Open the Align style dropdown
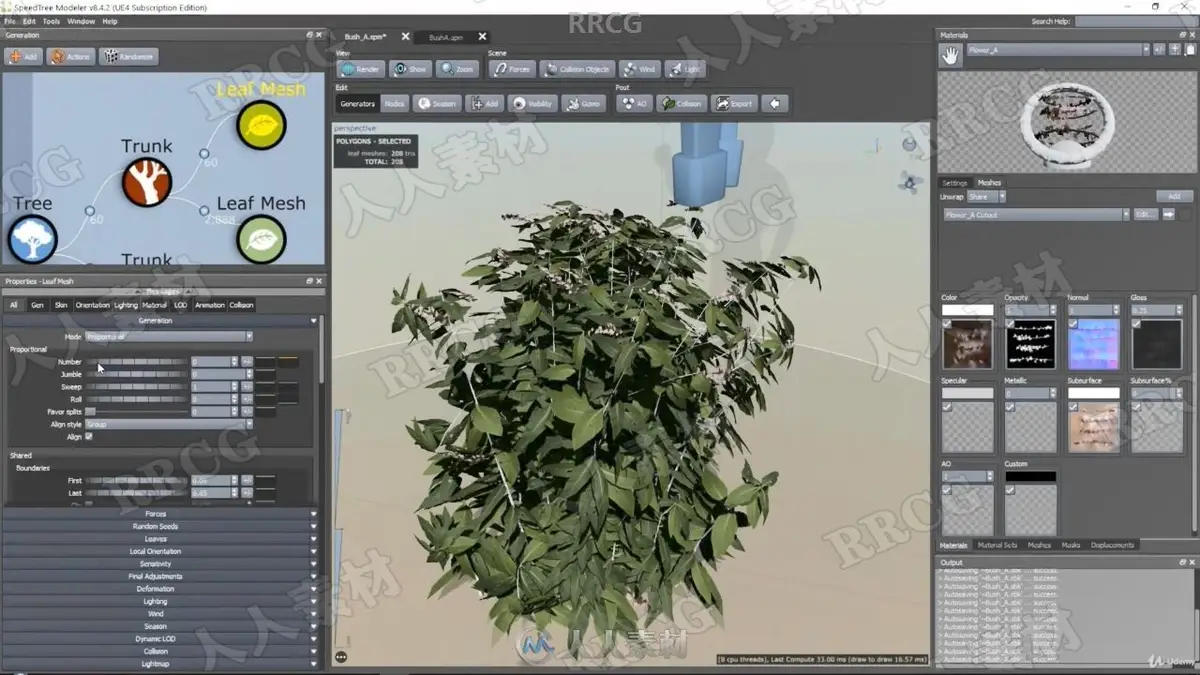The height and width of the screenshot is (675, 1200). (168, 424)
